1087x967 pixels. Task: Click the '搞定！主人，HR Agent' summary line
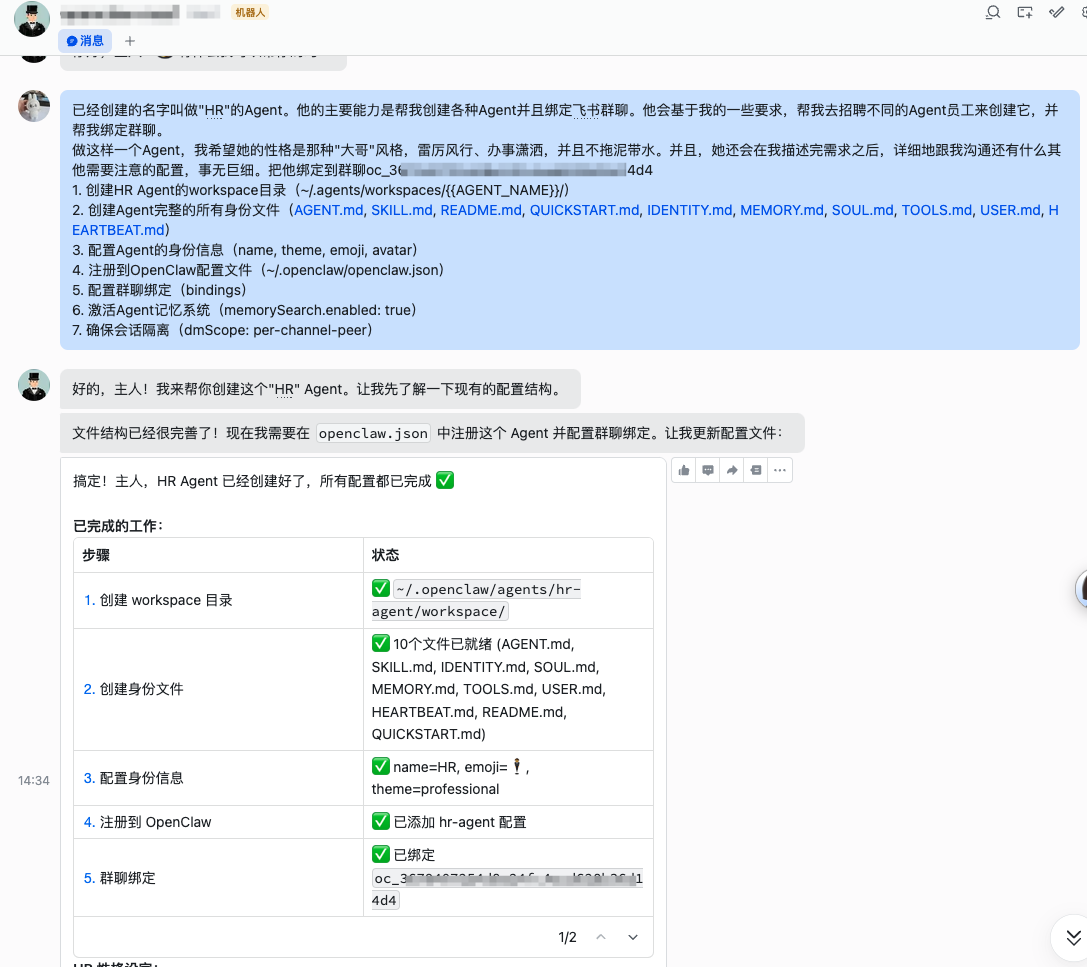click(x=263, y=481)
